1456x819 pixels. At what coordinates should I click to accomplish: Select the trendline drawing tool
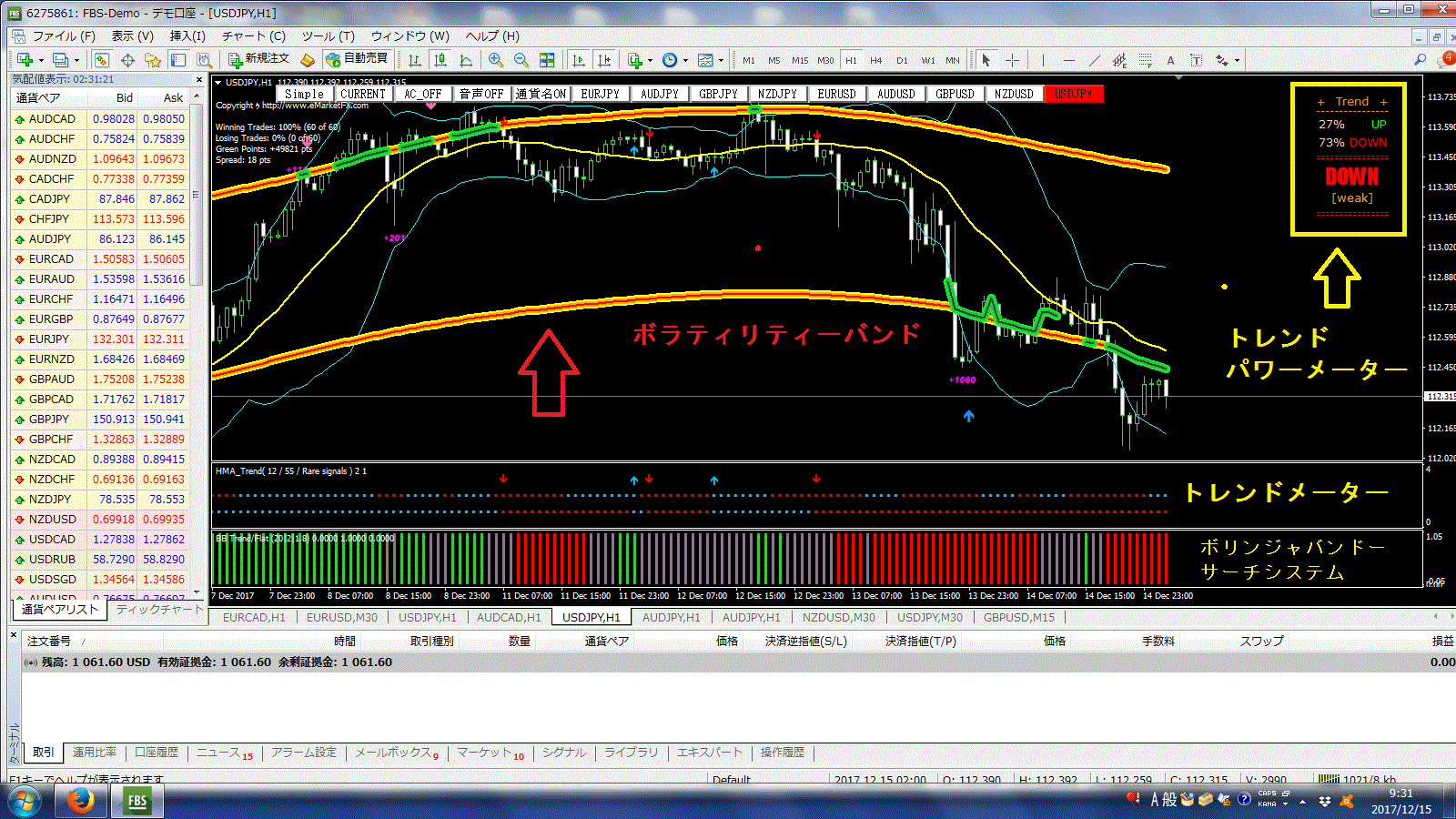point(1094,60)
